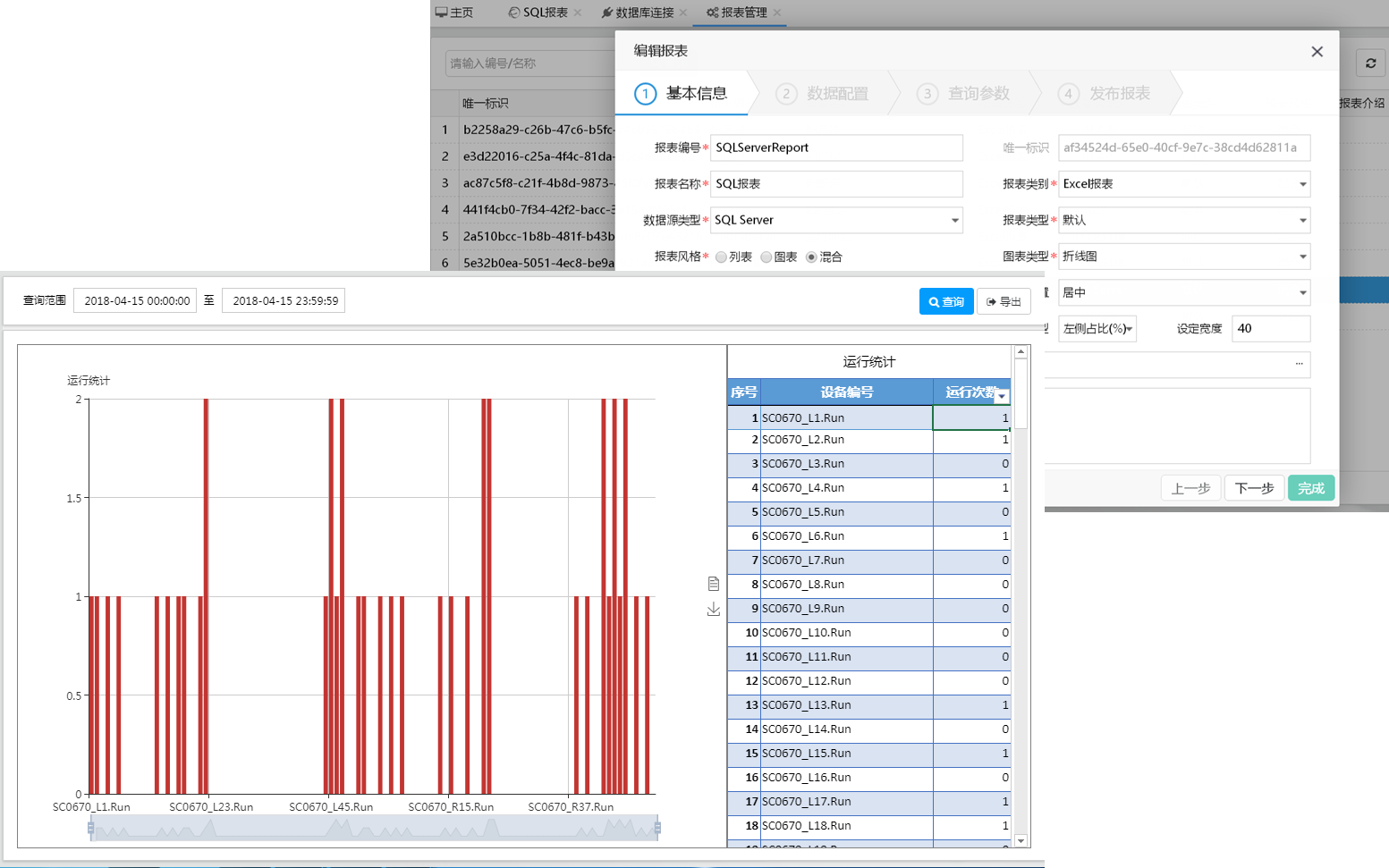This screenshot has height=868, width=1389.
Task: Select the 图表 report style radio
Action: [x=766, y=257]
